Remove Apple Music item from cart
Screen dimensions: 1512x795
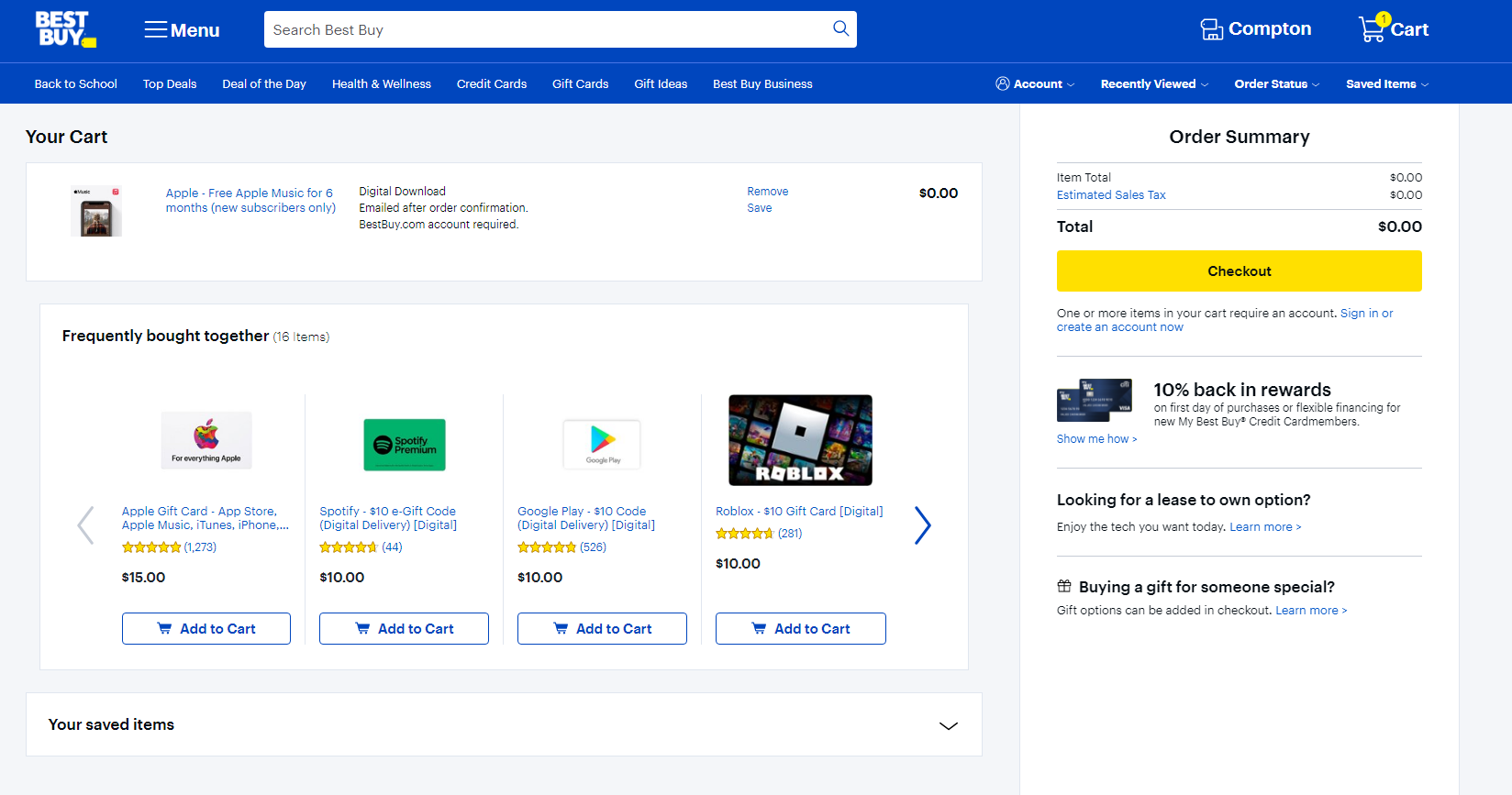pos(768,192)
